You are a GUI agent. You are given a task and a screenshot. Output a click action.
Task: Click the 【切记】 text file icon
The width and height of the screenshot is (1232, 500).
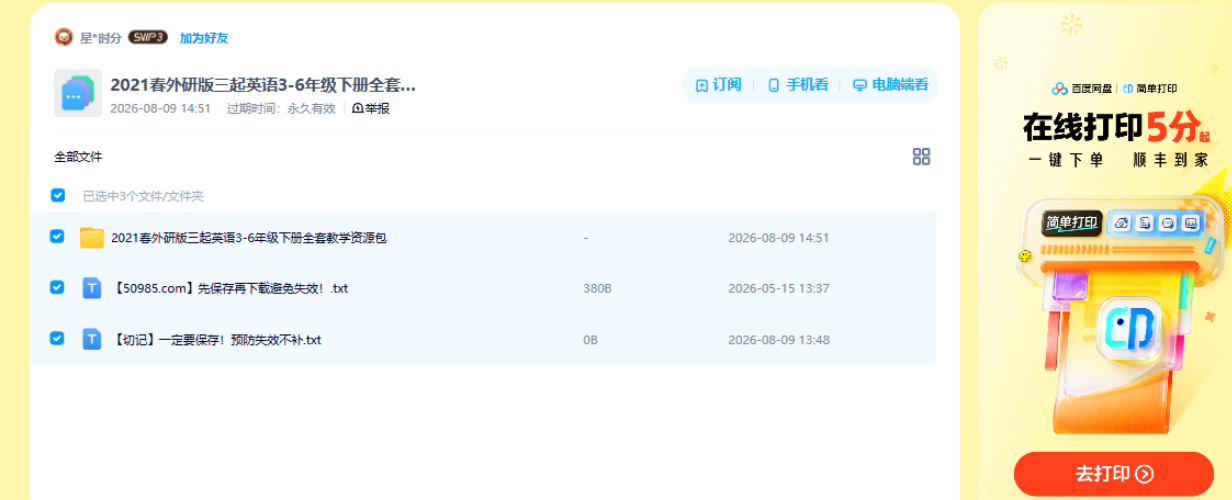[92, 339]
